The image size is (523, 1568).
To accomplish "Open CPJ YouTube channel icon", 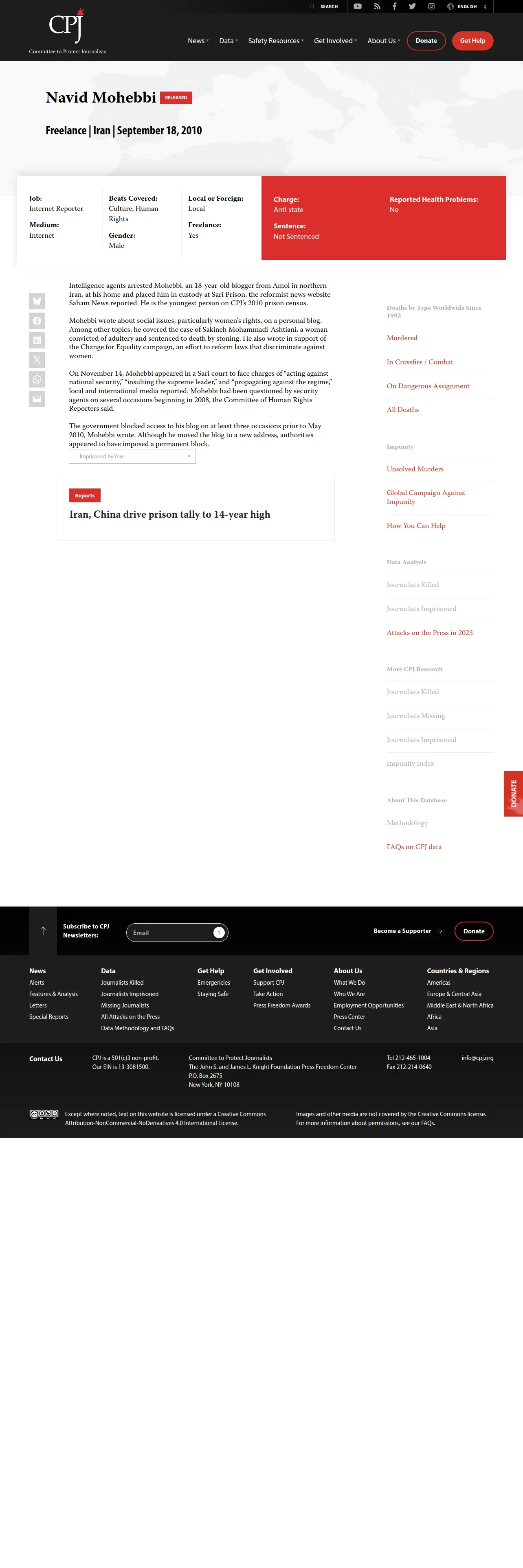I will point(357,6).
